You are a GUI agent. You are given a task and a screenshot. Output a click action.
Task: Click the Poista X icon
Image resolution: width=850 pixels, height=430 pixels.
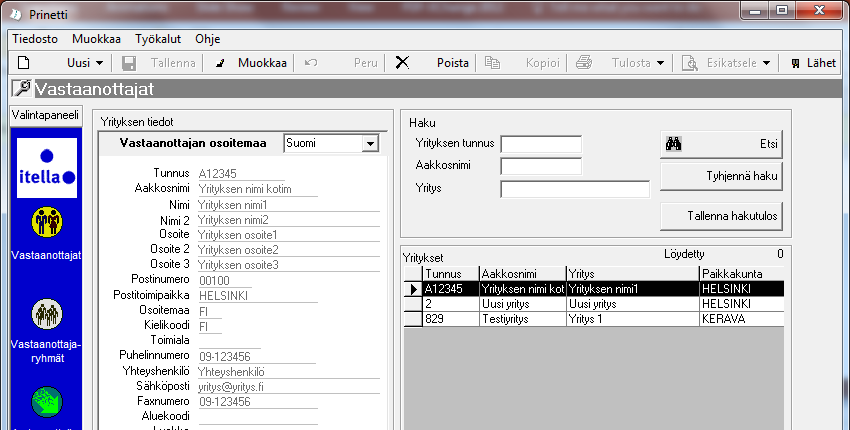(402, 62)
